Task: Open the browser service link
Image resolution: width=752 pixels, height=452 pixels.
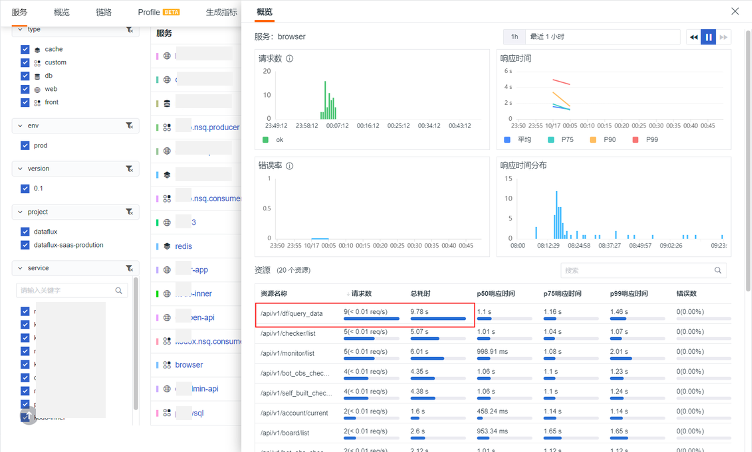Action: point(189,365)
